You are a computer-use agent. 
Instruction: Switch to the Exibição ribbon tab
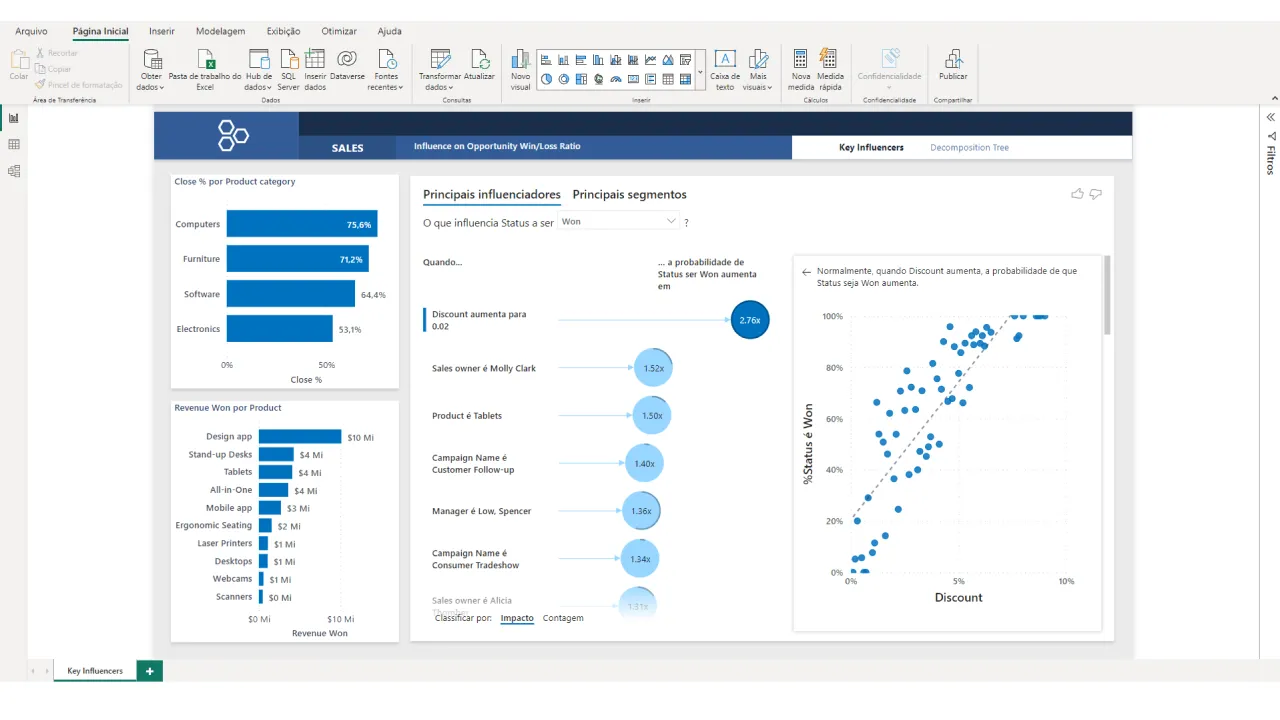284,31
